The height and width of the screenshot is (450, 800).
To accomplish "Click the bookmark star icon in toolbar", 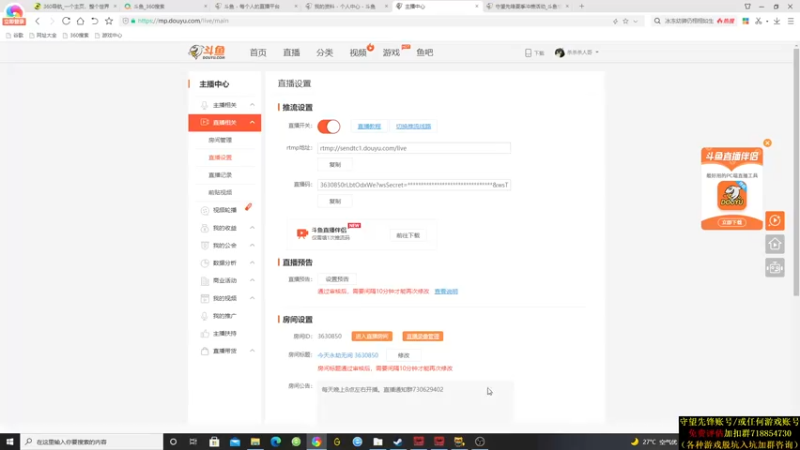I will pos(109,21).
